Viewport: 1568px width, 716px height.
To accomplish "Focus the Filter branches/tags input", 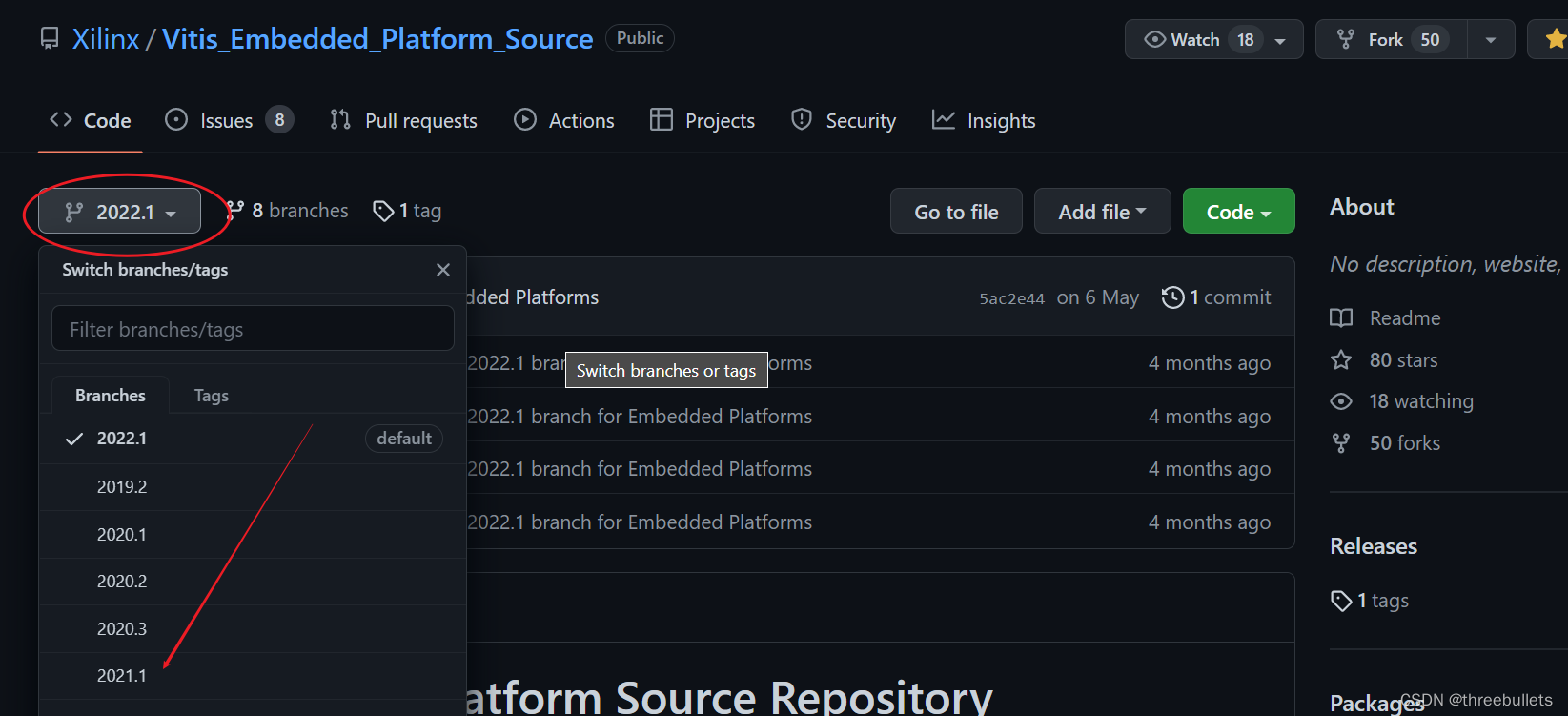I will [253, 329].
